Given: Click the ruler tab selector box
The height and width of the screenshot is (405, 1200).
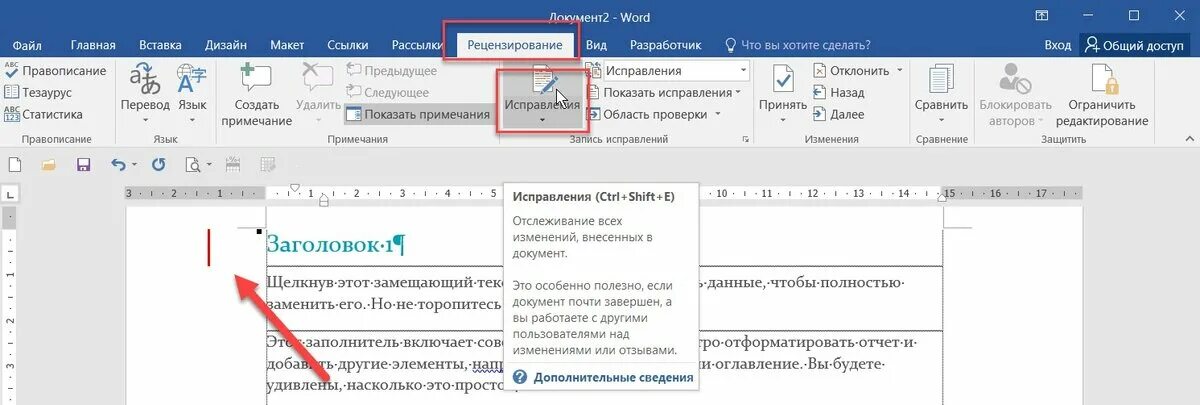Looking at the screenshot, I should click(8, 193).
